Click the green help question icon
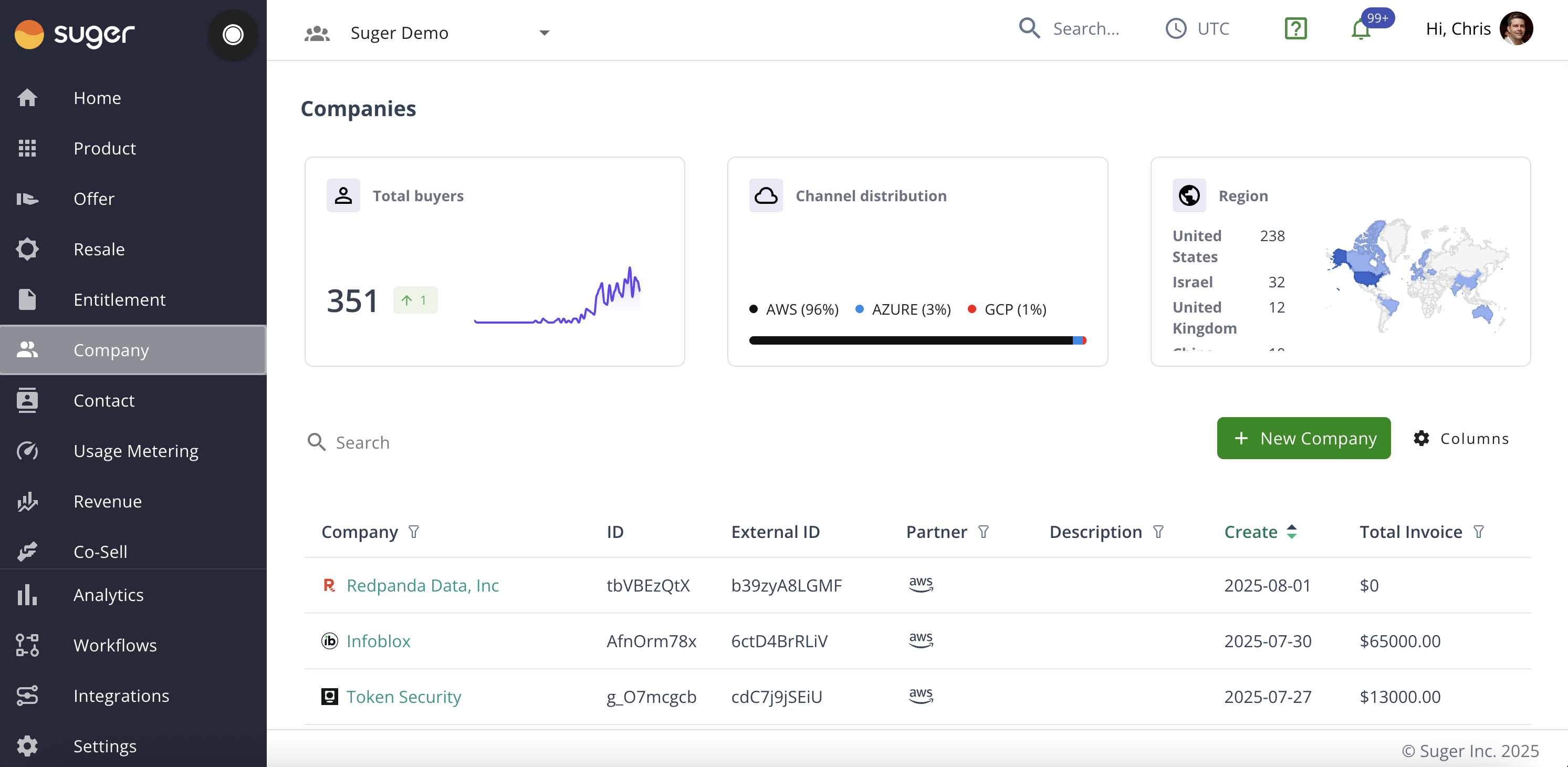 coord(1296,28)
